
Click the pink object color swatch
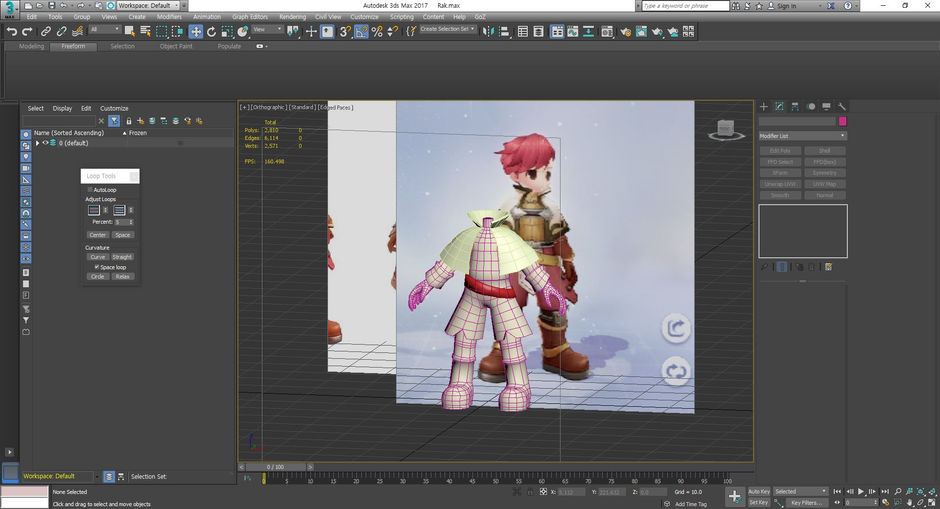click(x=842, y=121)
